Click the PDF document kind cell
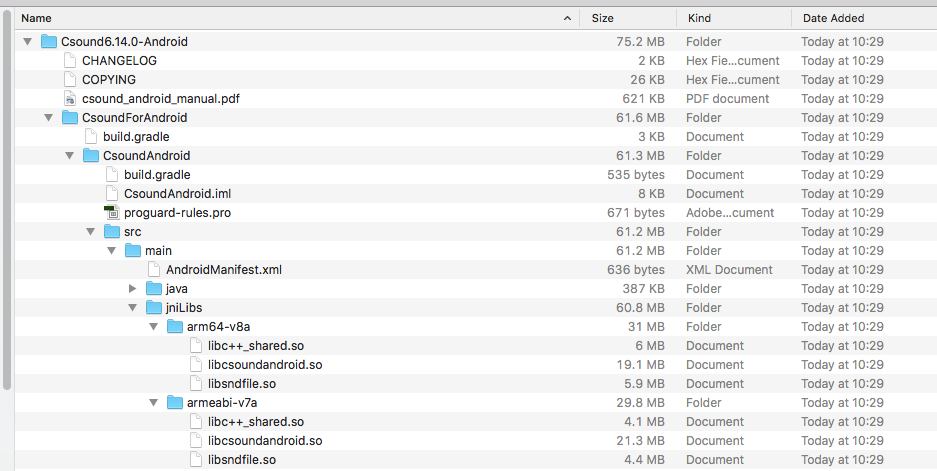 point(727,99)
